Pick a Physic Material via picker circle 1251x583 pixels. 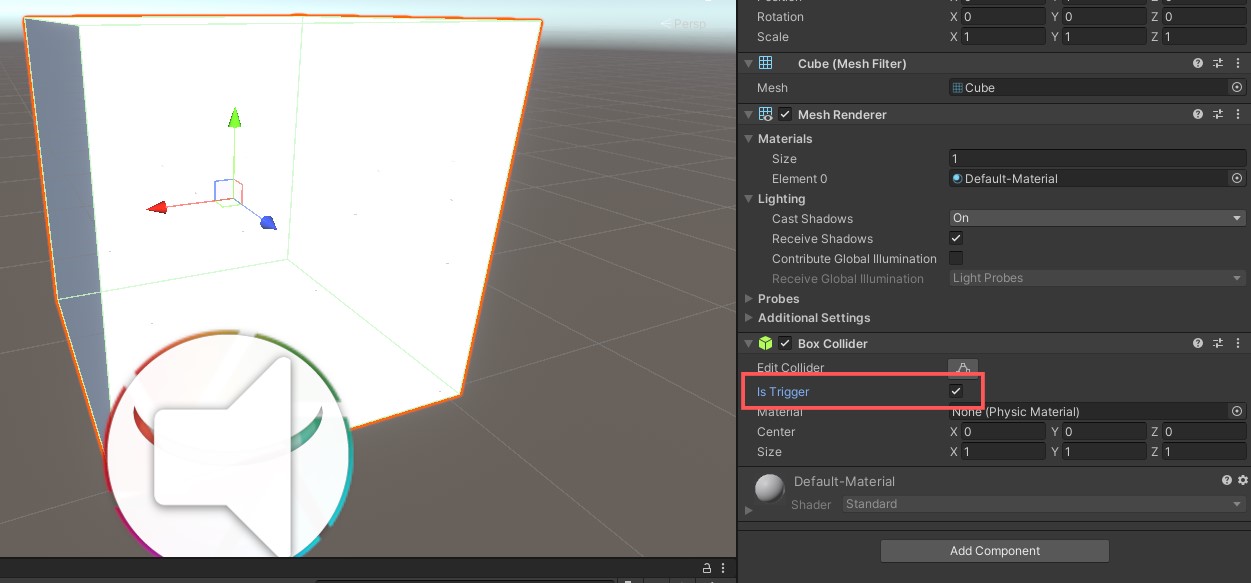(1237, 412)
